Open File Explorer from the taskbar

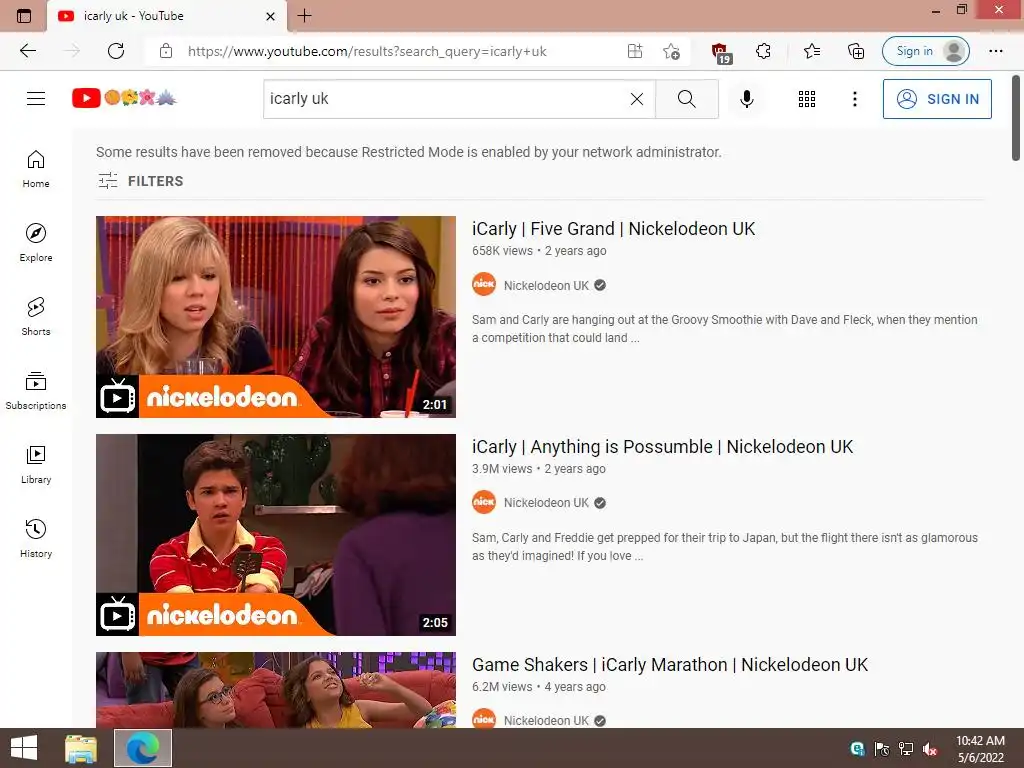[81, 748]
